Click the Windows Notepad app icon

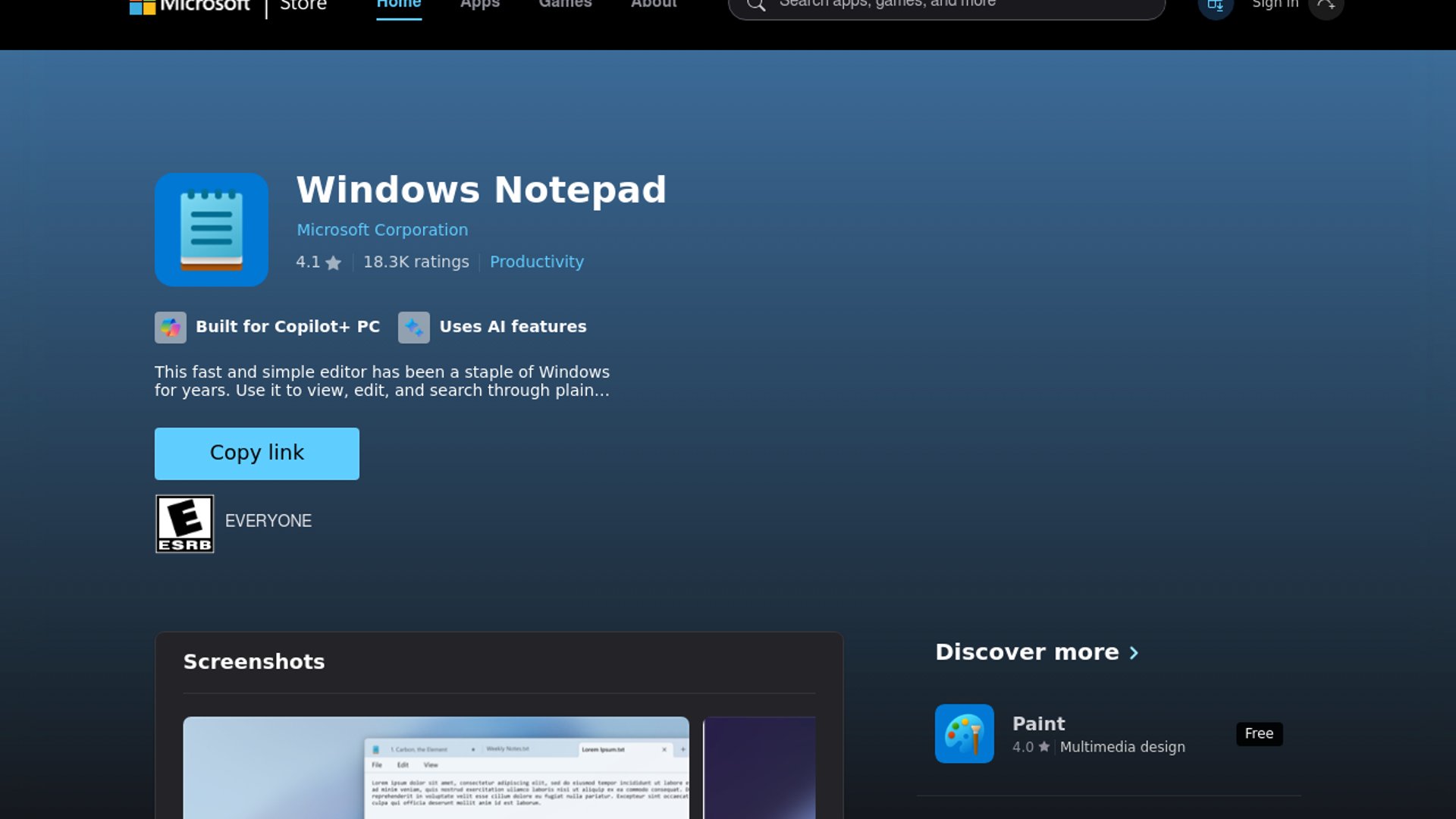coord(211,230)
